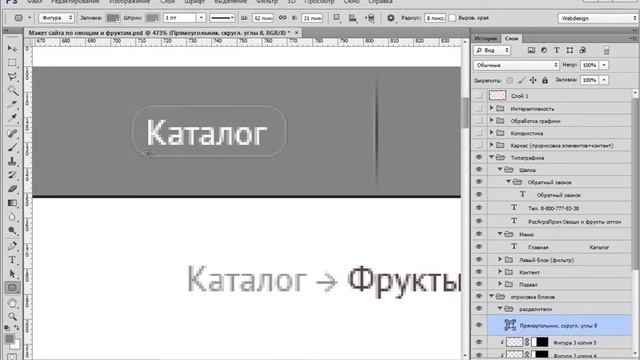640x360 pixels.
Task: Filter layers by adjustment layer icon
Action: [x=544, y=50]
